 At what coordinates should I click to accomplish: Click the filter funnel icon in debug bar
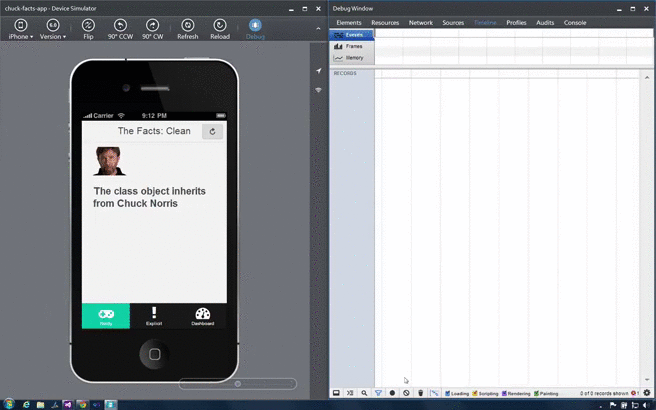378,393
